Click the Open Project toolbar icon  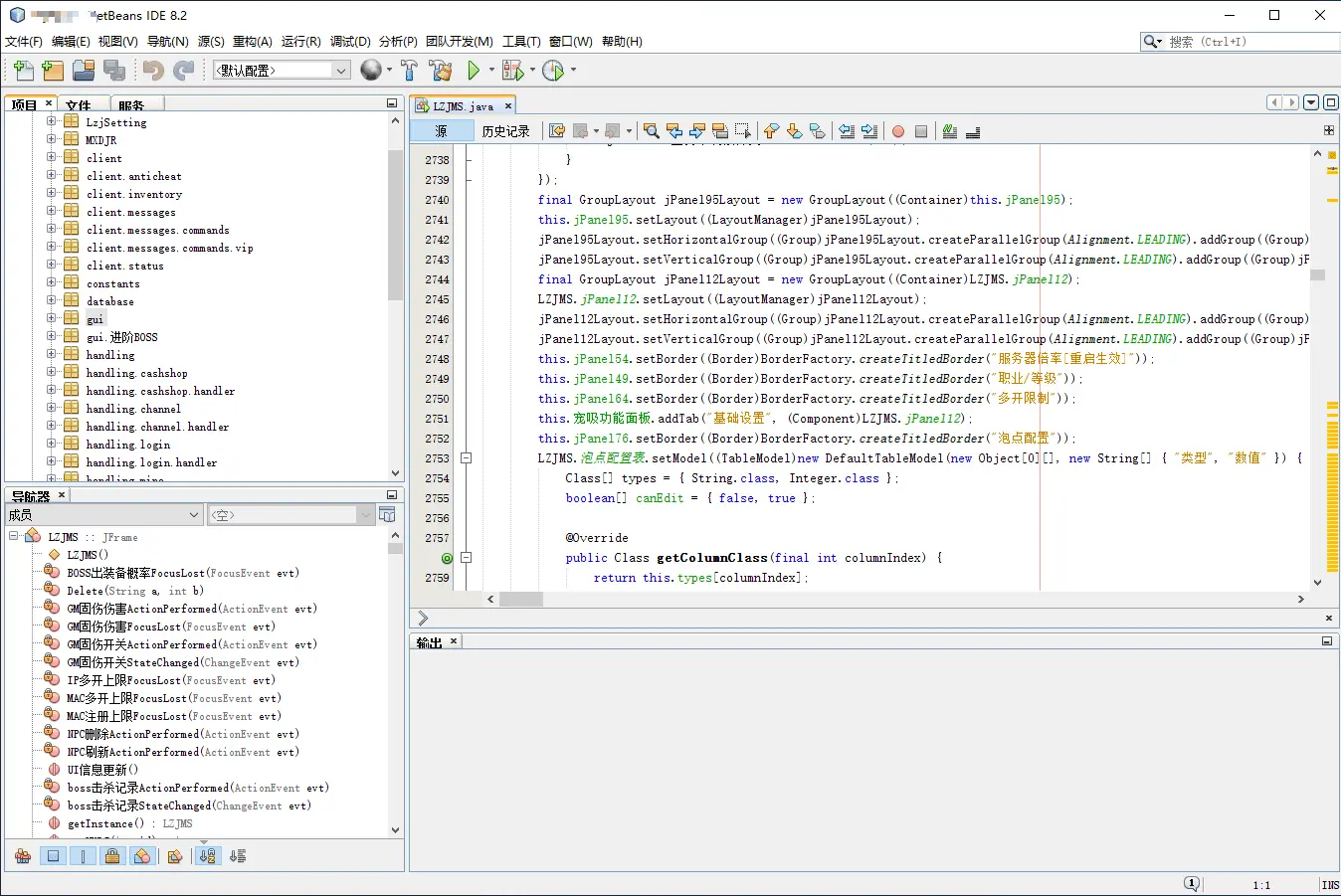[84, 70]
